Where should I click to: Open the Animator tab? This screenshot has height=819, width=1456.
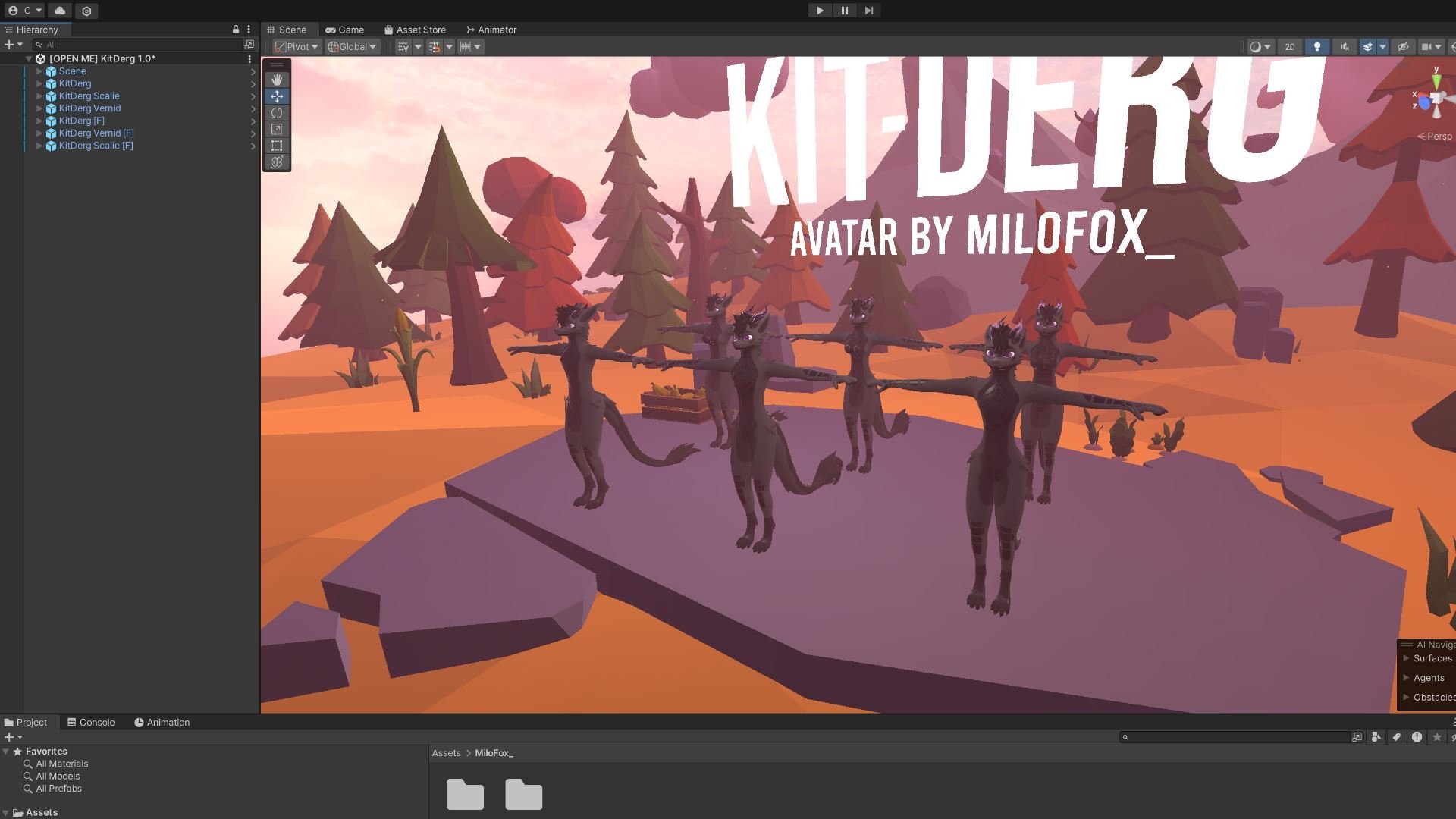[x=491, y=30]
